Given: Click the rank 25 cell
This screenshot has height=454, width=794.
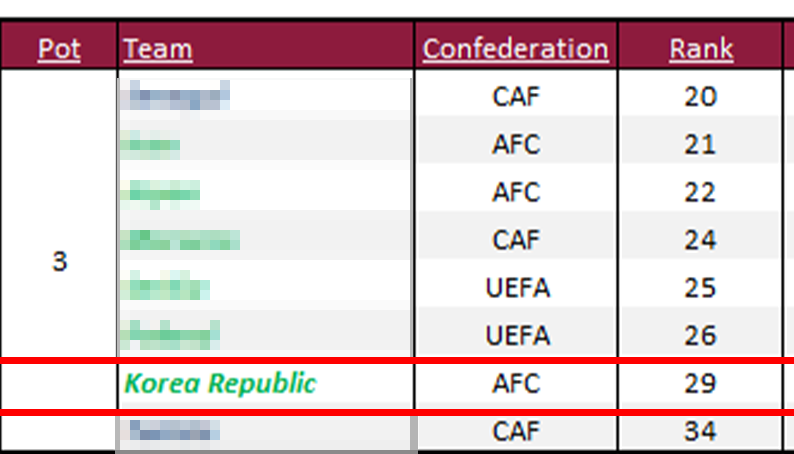Looking at the screenshot, I should [x=700, y=288].
